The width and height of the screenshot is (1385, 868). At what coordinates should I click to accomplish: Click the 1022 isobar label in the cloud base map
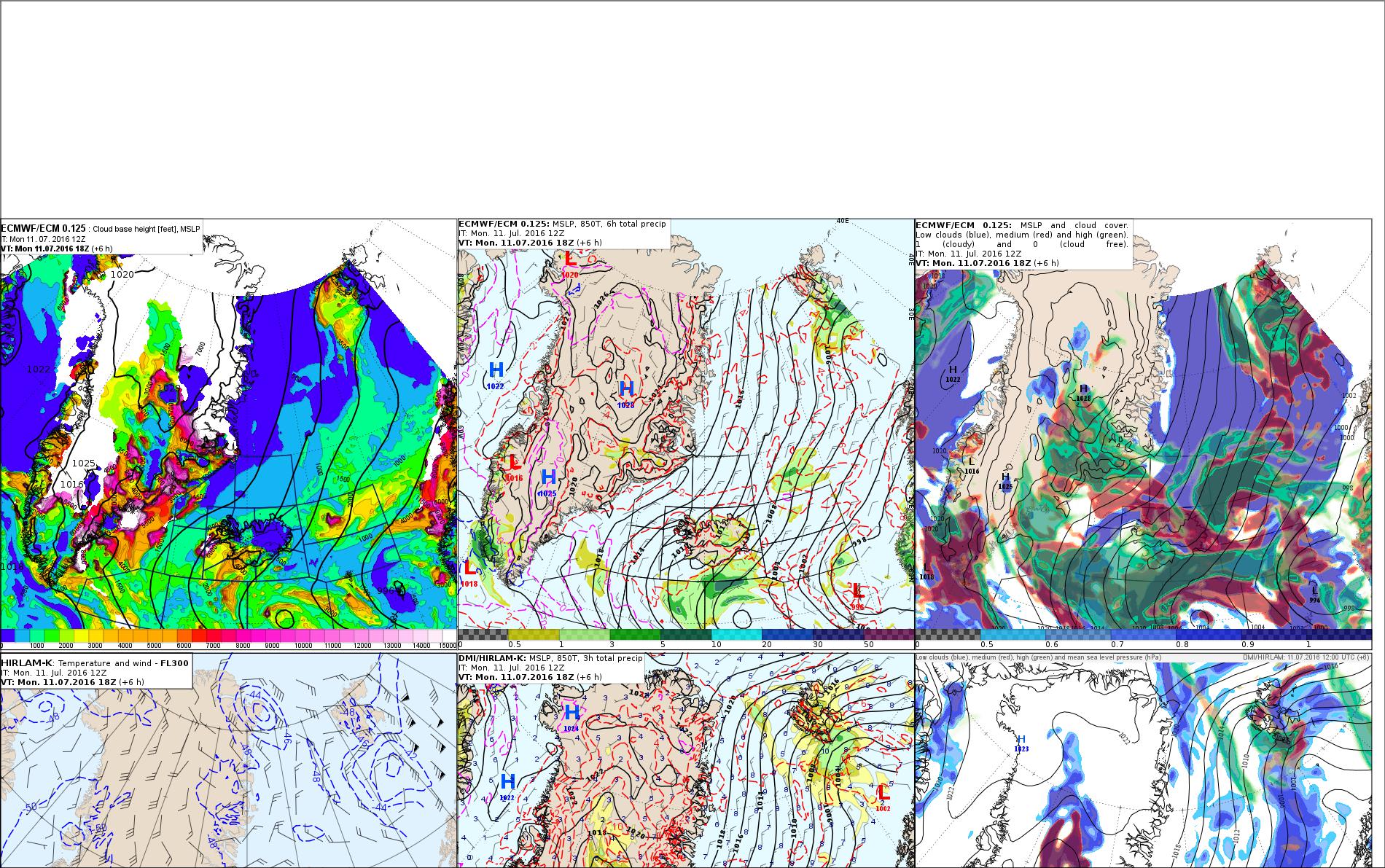pyautogui.click(x=39, y=370)
